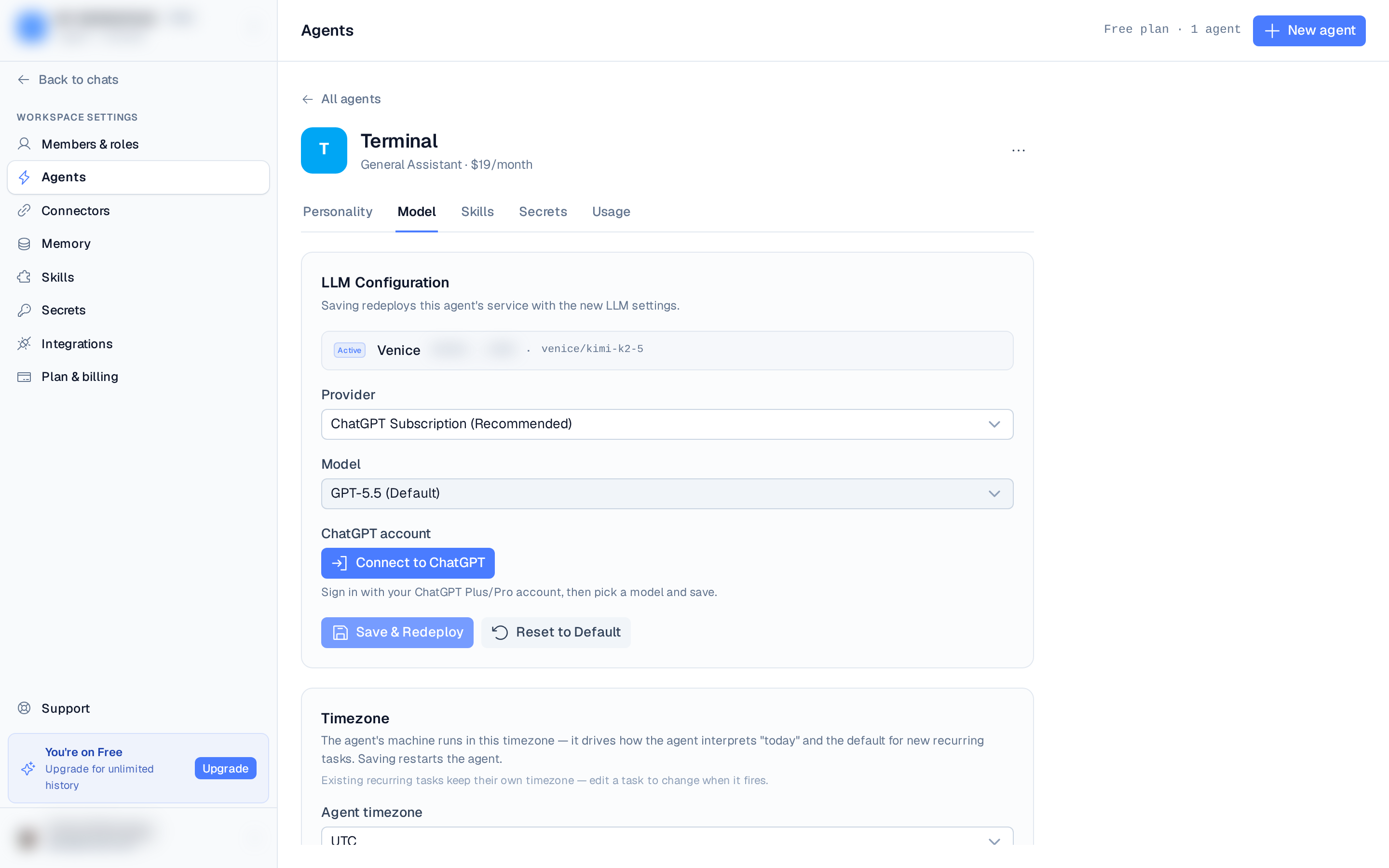The image size is (1389, 868).
Task: Click the Plan & billing card icon
Action: click(x=24, y=377)
